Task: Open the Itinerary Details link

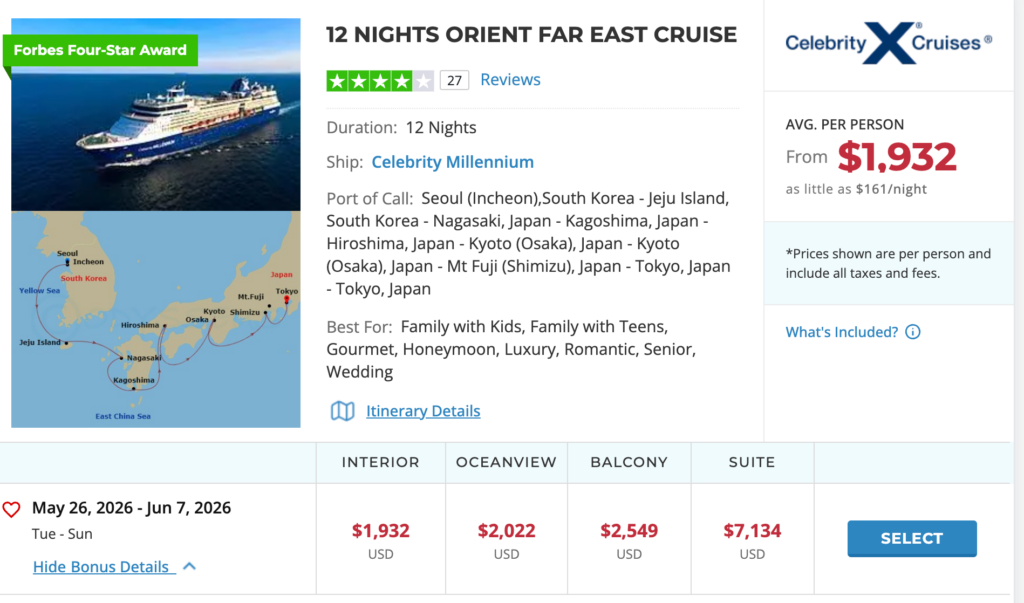Action: (423, 411)
